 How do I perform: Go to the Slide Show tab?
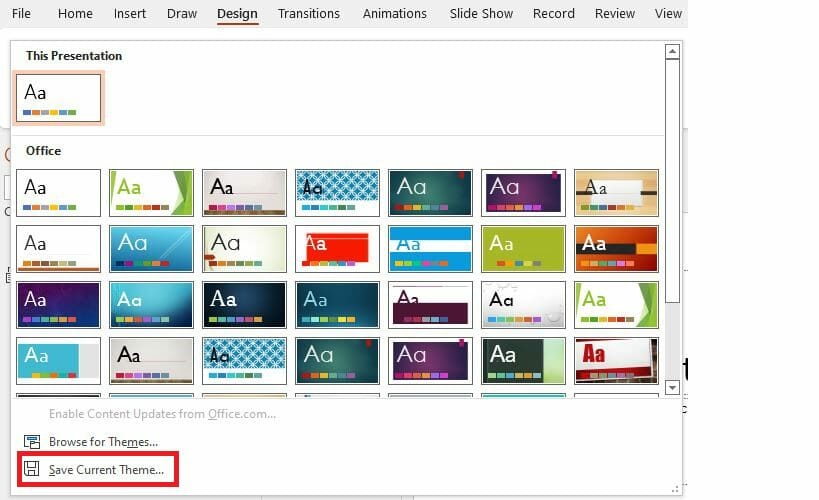click(x=480, y=14)
